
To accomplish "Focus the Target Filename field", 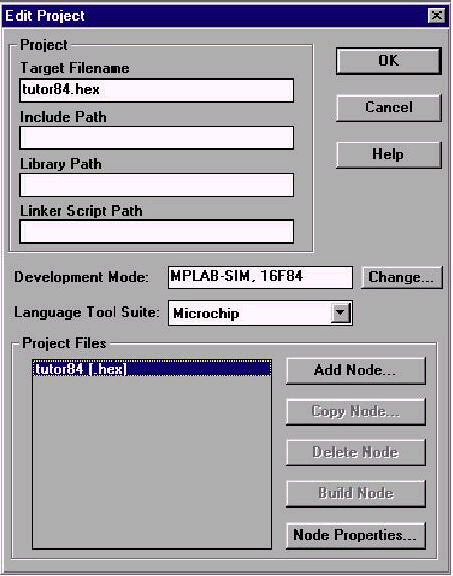I will pos(157,90).
